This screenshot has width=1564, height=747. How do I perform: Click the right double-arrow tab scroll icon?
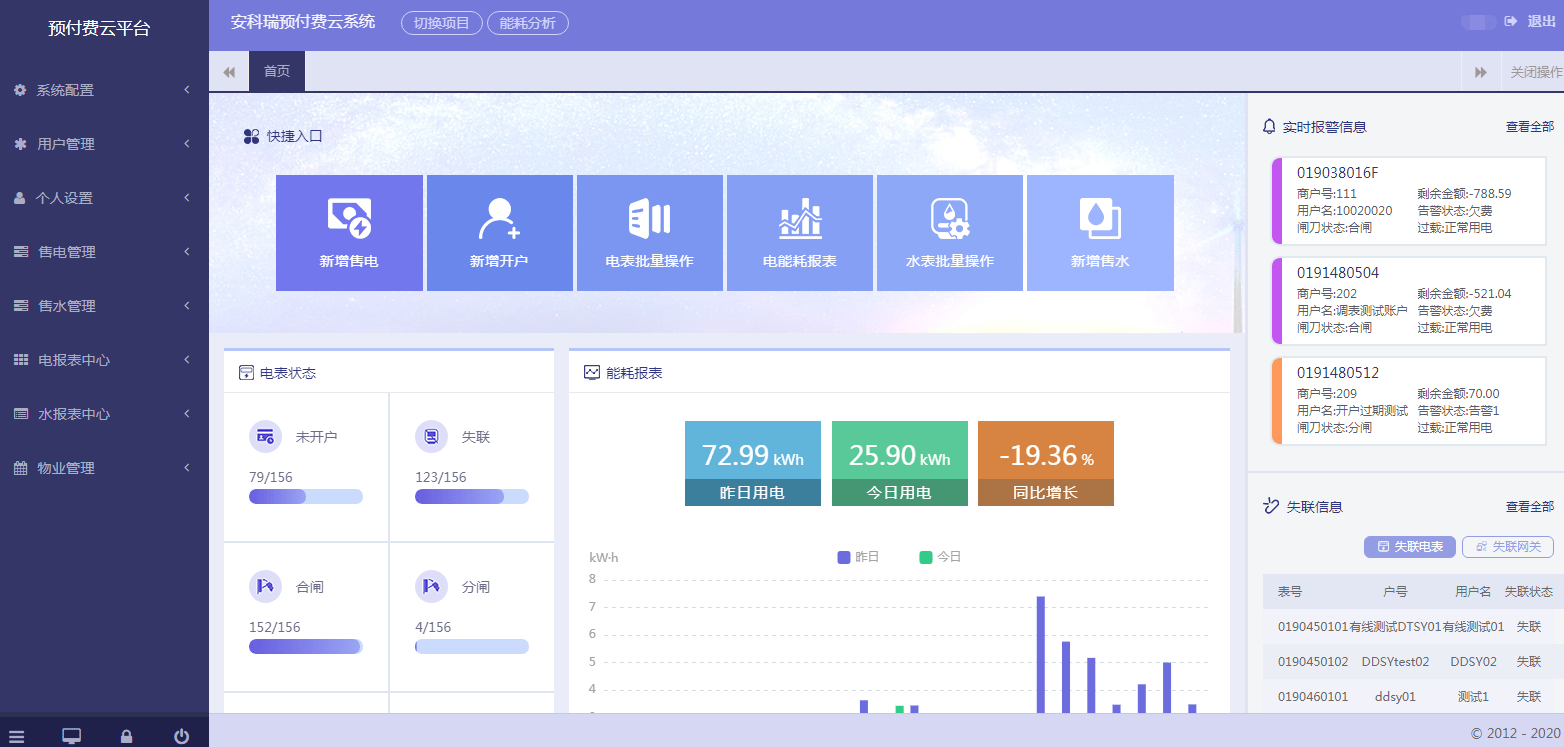(1481, 72)
